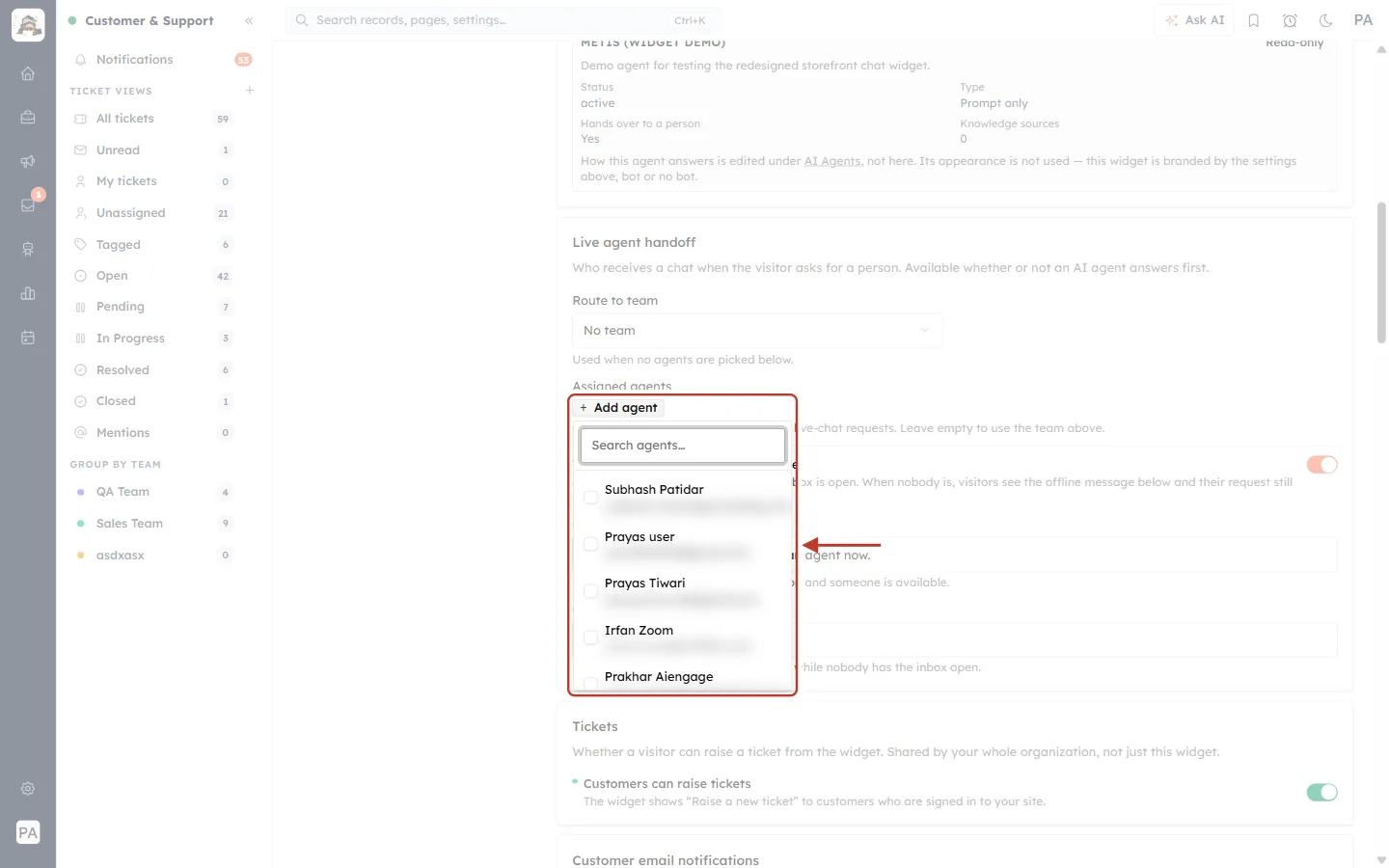Open the award badge icon in left rail

pyautogui.click(x=28, y=249)
